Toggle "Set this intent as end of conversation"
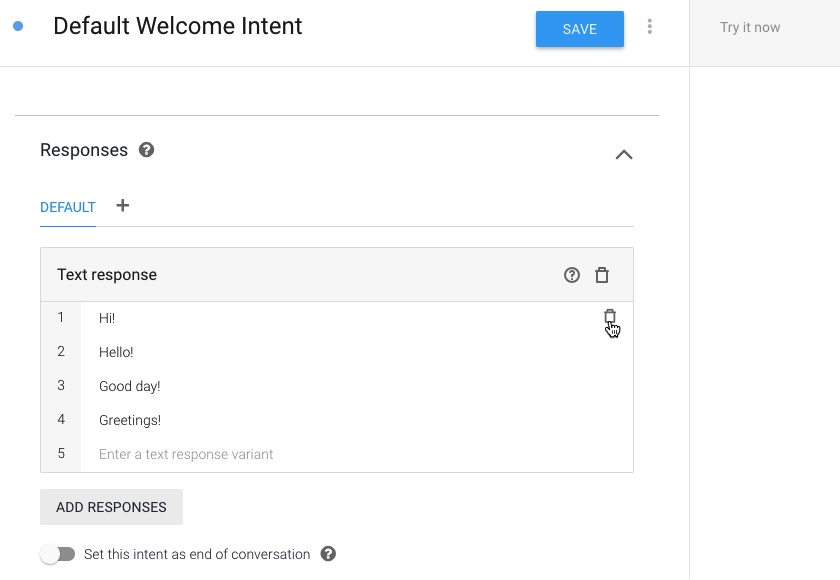 pyautogui.click(x=58, y=554)
